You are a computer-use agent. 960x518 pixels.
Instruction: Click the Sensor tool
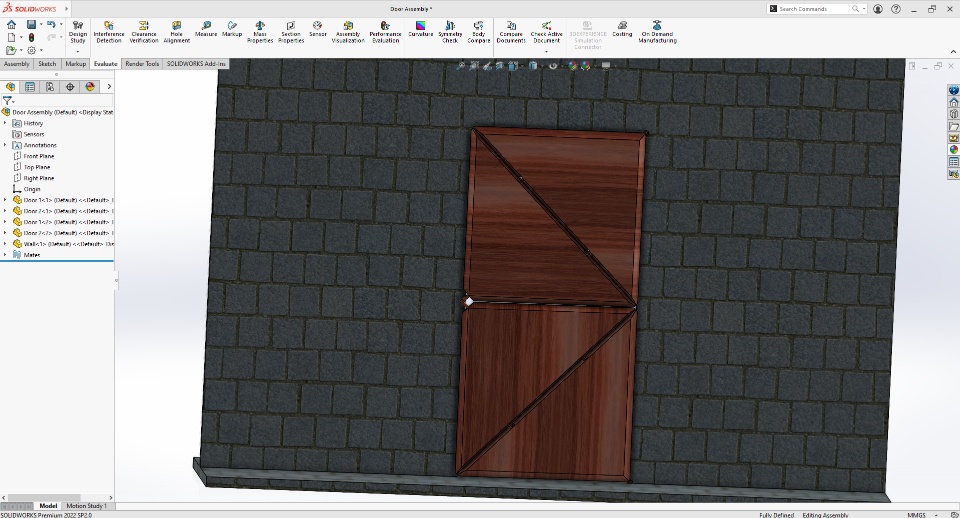[x=317, y=29]
